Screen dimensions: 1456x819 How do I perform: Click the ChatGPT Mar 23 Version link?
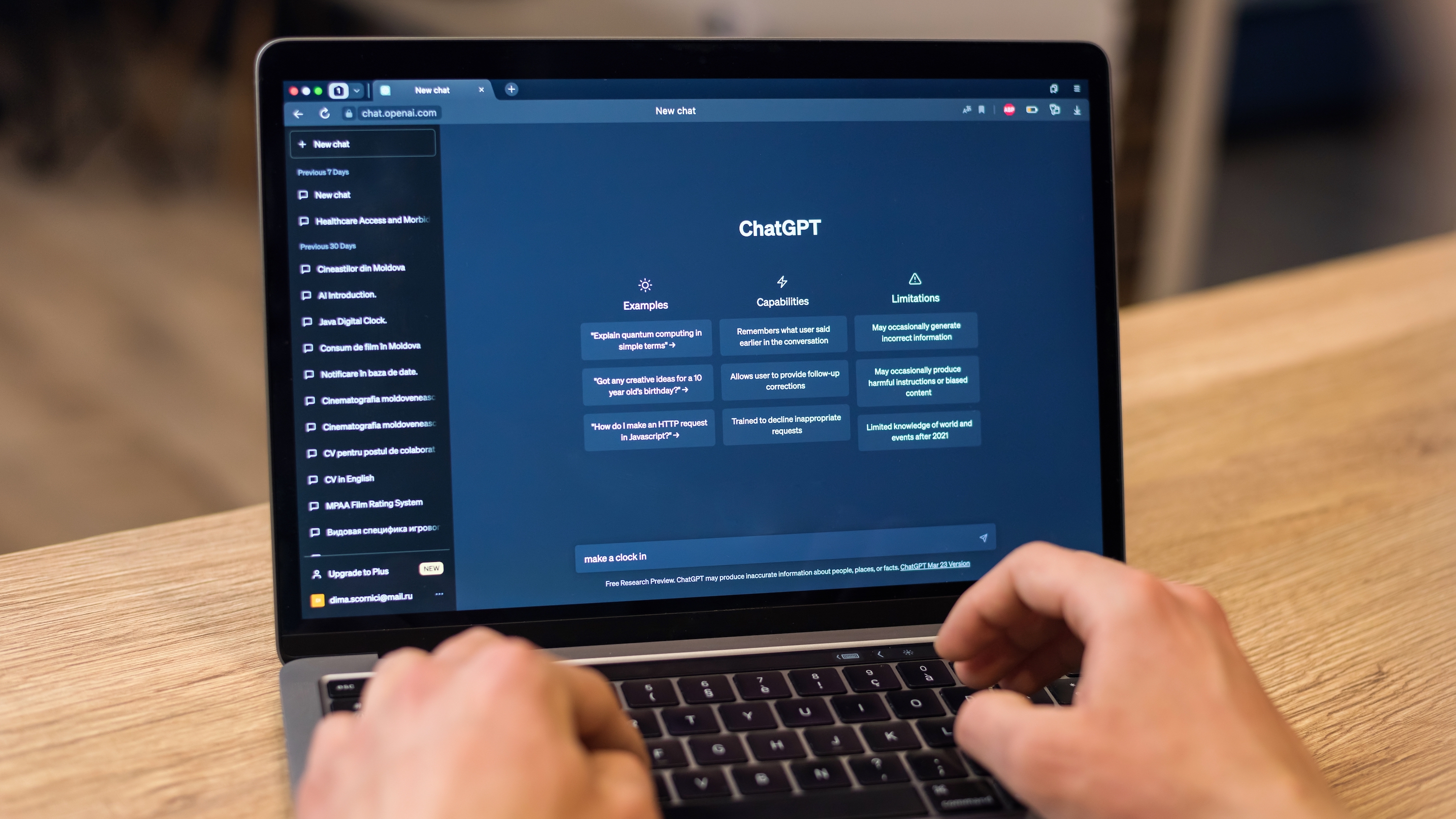(935, 565)
